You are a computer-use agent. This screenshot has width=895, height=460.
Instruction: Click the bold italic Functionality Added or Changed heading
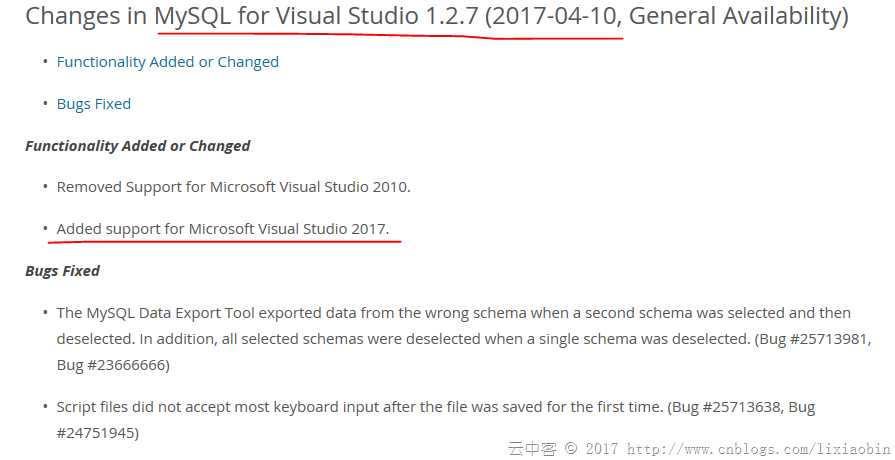click(x=138, y=146)
